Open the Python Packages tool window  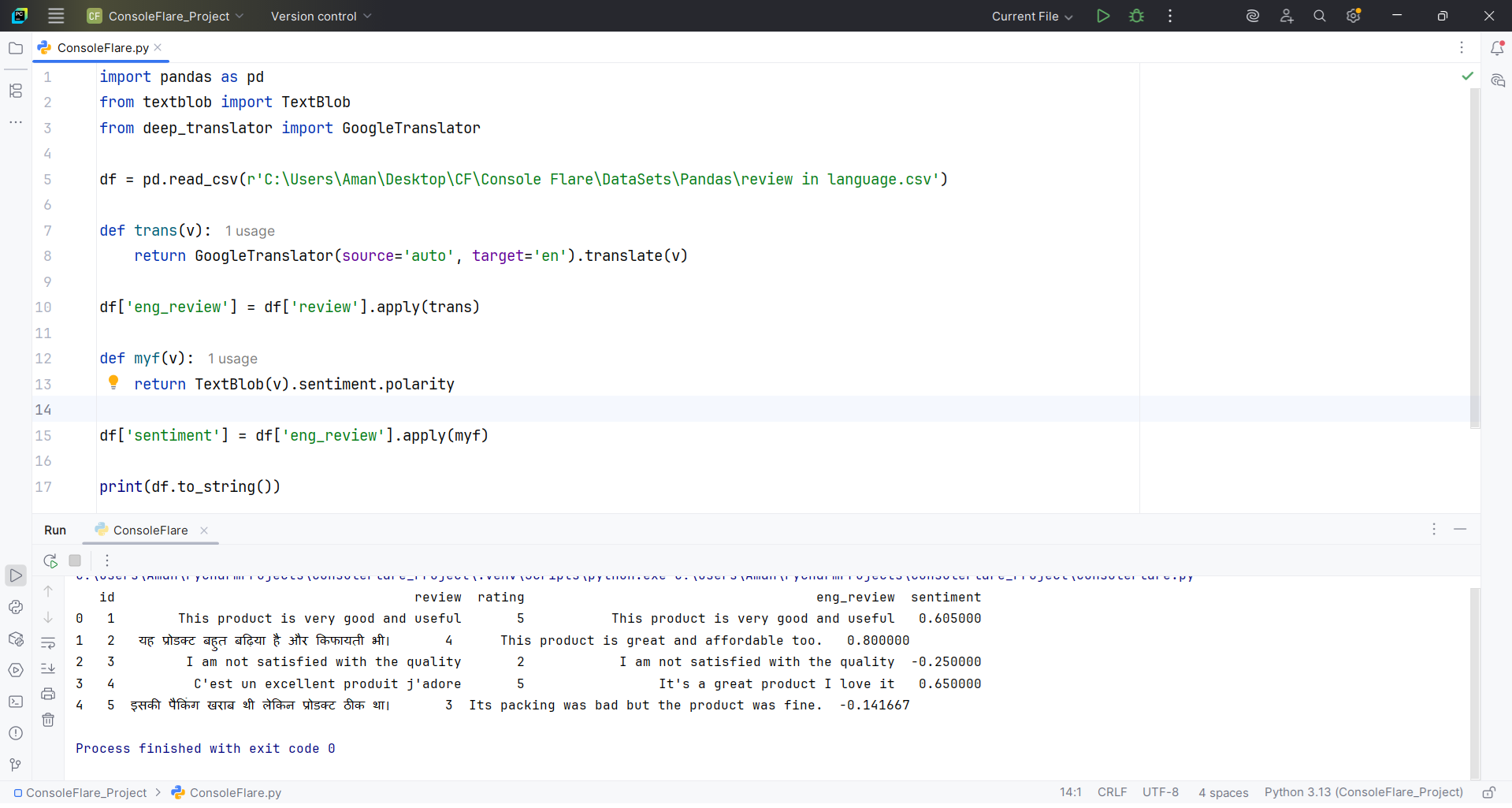(x=16, y=639)
